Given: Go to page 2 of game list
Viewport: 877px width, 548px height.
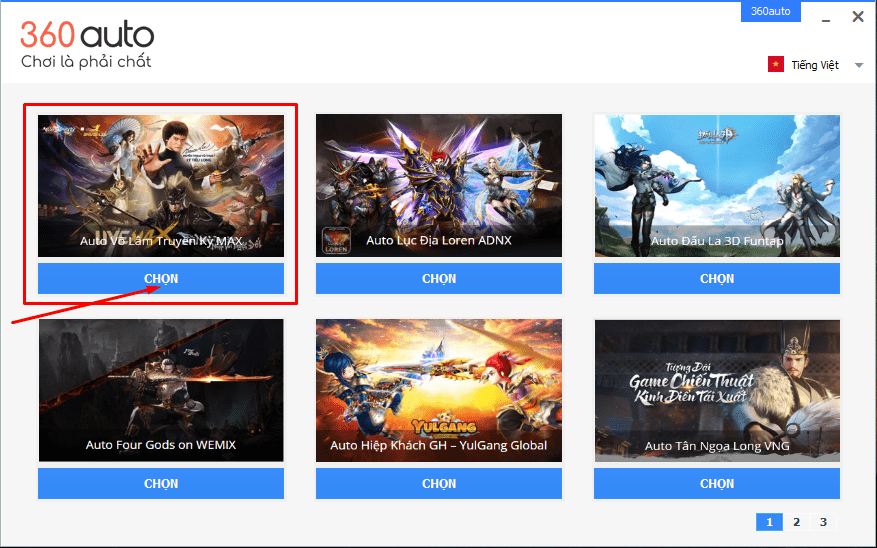Looking at the screenshot, I should coord(796,522).
